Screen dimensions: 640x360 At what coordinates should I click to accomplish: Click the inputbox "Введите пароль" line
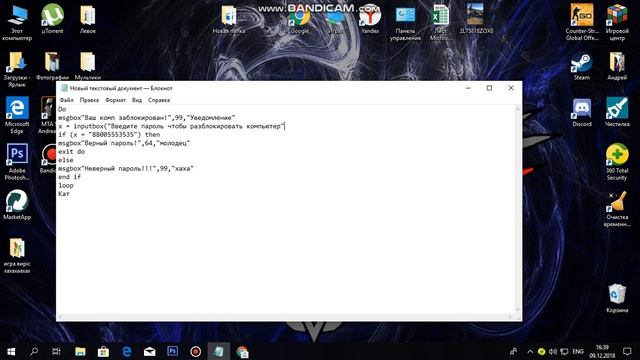[x=171, y=126]
